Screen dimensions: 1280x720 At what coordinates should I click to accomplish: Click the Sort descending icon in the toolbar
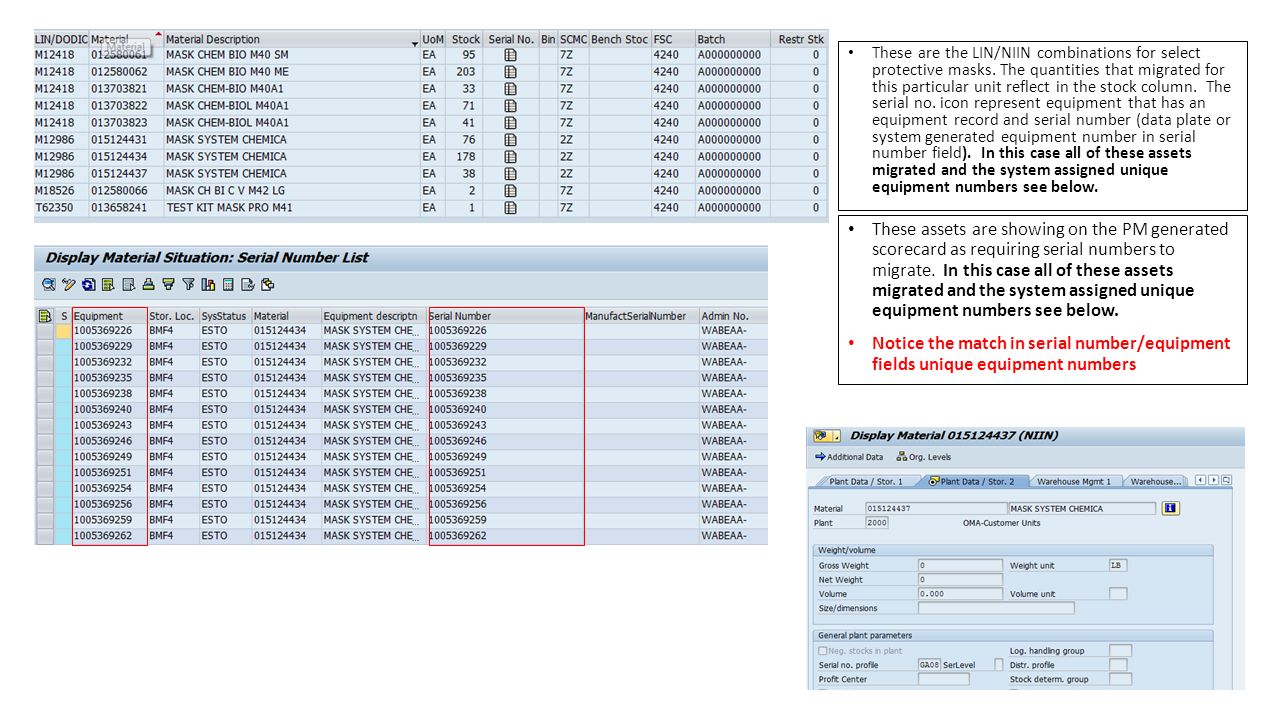[128, 284]
